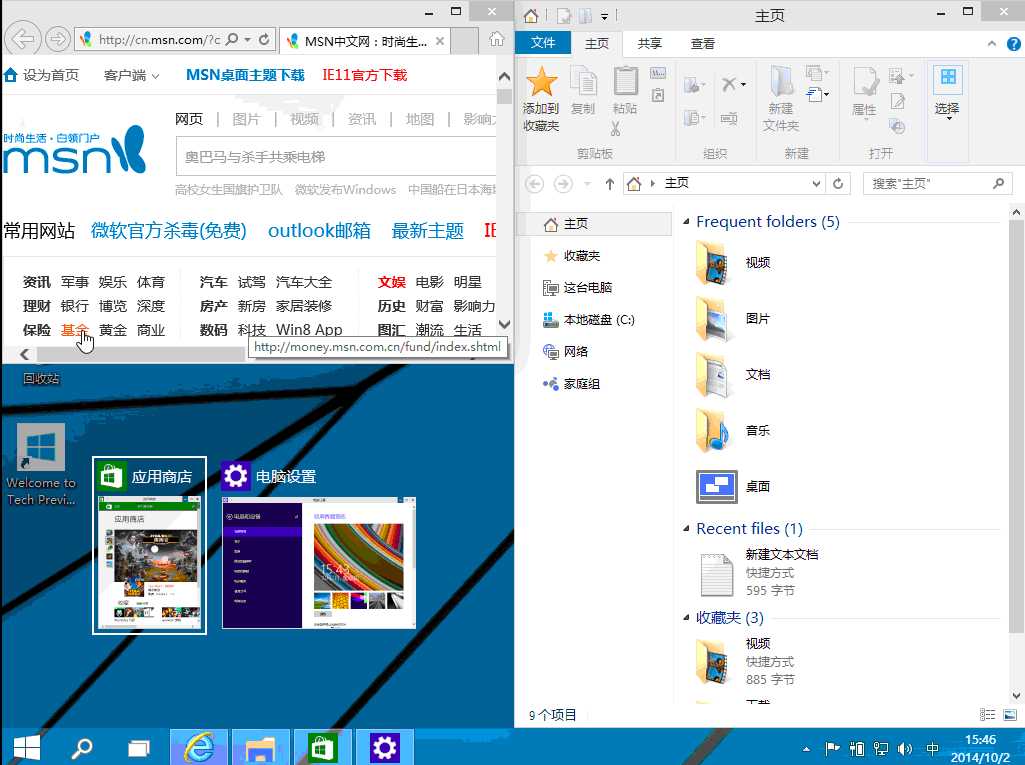Select 家庭组 in navigation pane
Screen dimensions: 1025x765
571,384
